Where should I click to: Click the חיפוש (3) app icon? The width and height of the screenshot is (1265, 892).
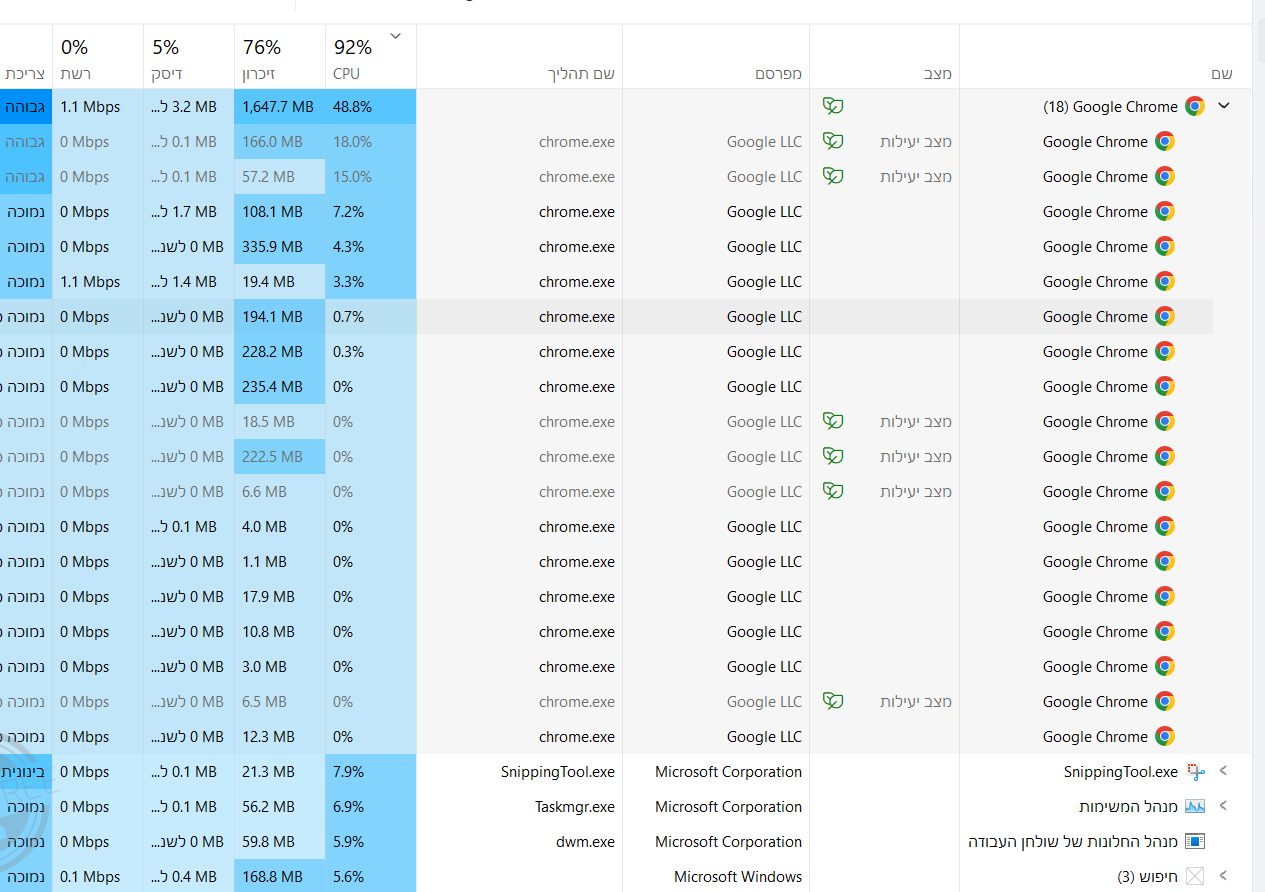(x=1195, y=876)
